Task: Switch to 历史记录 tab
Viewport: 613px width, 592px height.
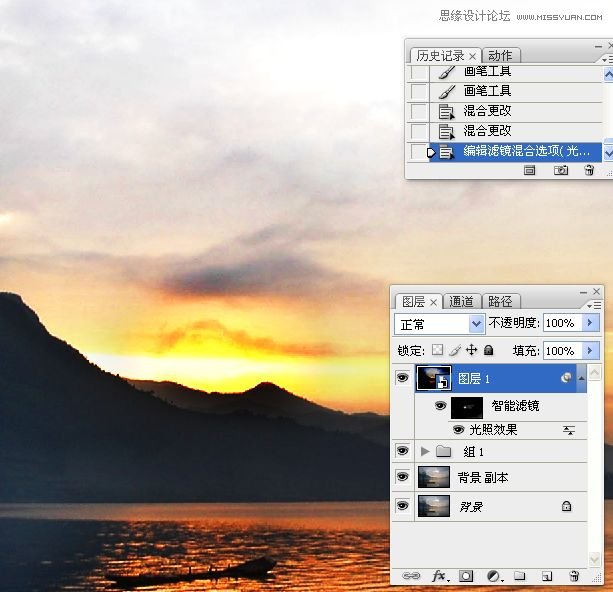Action: [440, 56]
